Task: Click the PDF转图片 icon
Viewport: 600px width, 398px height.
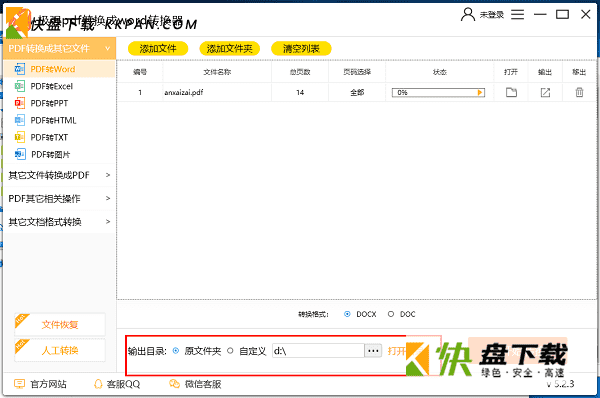Action: tap(20, 154)
